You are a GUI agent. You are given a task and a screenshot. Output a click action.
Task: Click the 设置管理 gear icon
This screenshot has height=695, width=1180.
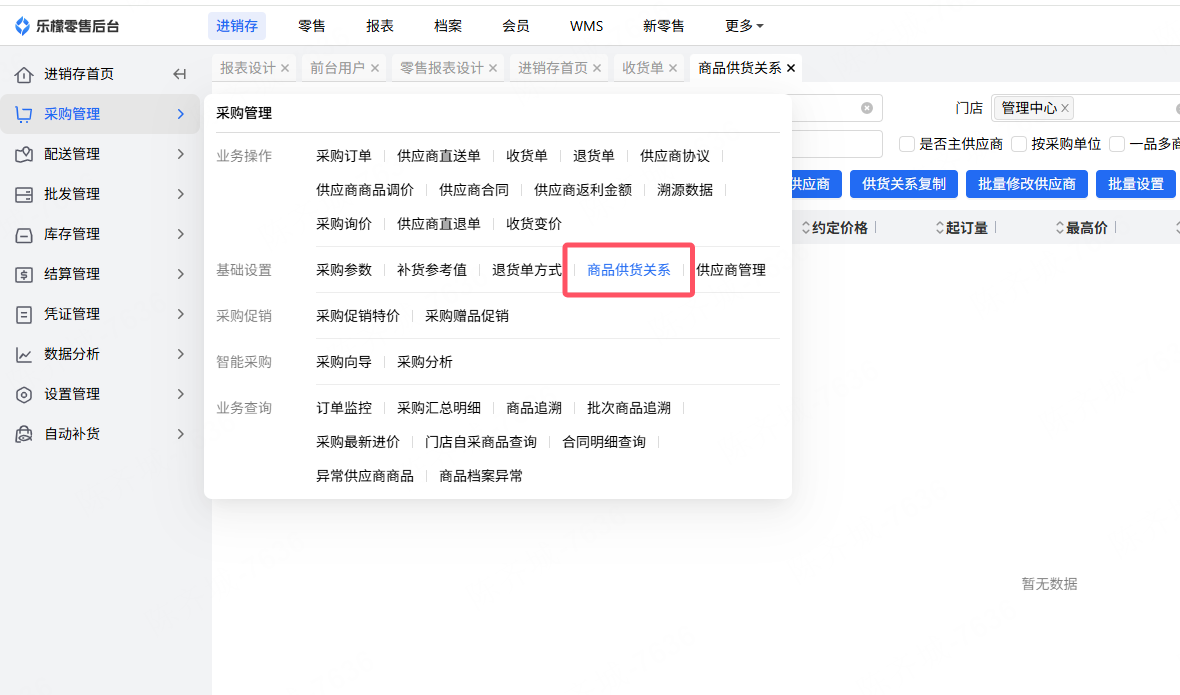tap(24, 394)
